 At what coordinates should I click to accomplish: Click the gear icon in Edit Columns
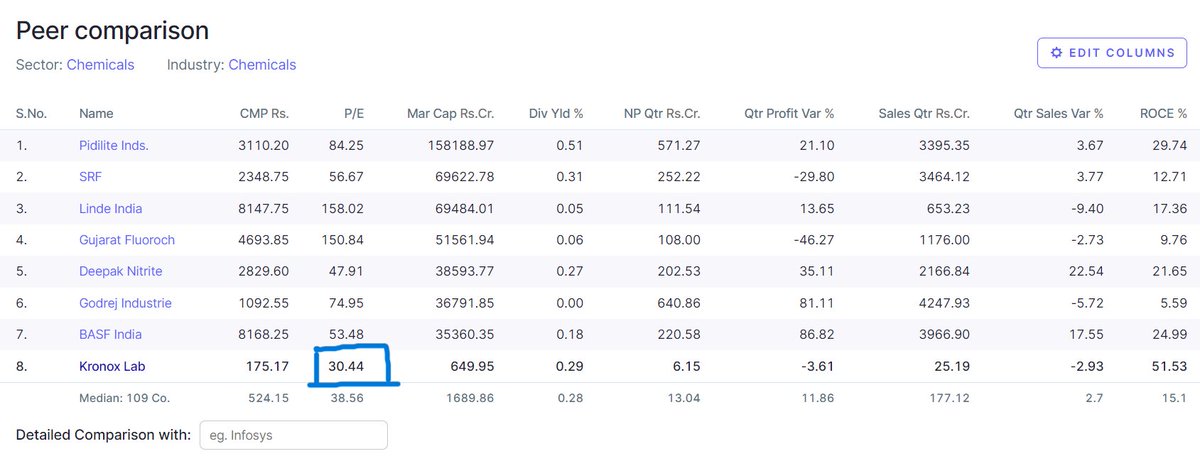coord(1056,52)
